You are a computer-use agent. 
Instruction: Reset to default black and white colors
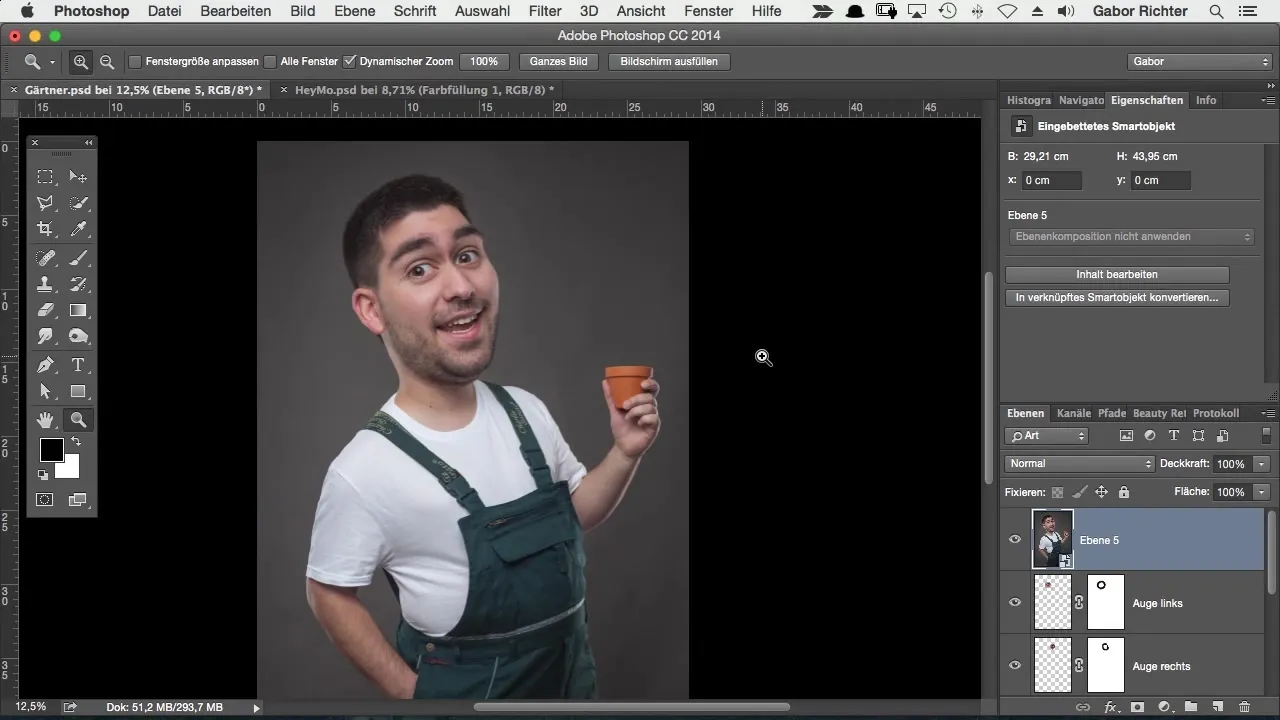[42, 475]
